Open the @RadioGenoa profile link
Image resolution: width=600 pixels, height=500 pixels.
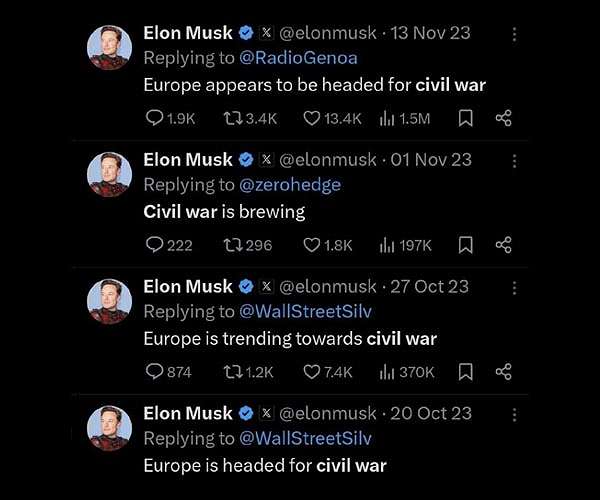pos(298,58)
